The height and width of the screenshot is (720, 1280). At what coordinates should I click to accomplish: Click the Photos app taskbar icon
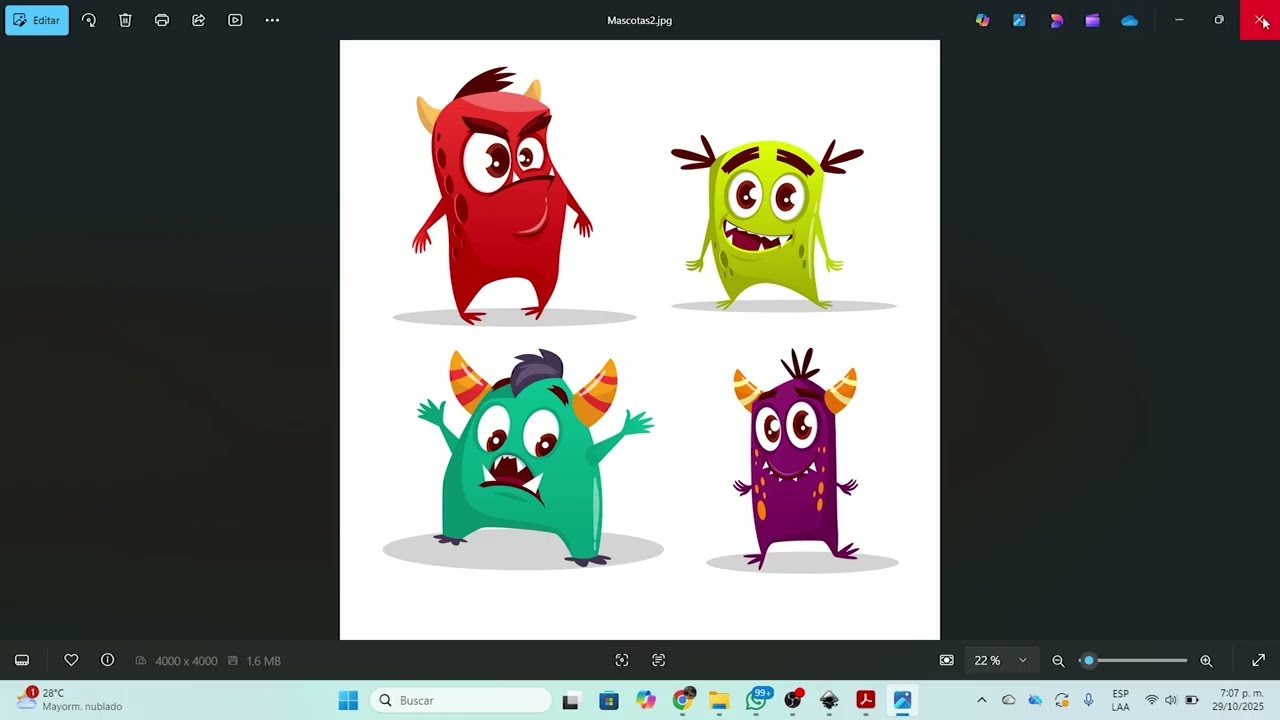click(x=903, y=700)
